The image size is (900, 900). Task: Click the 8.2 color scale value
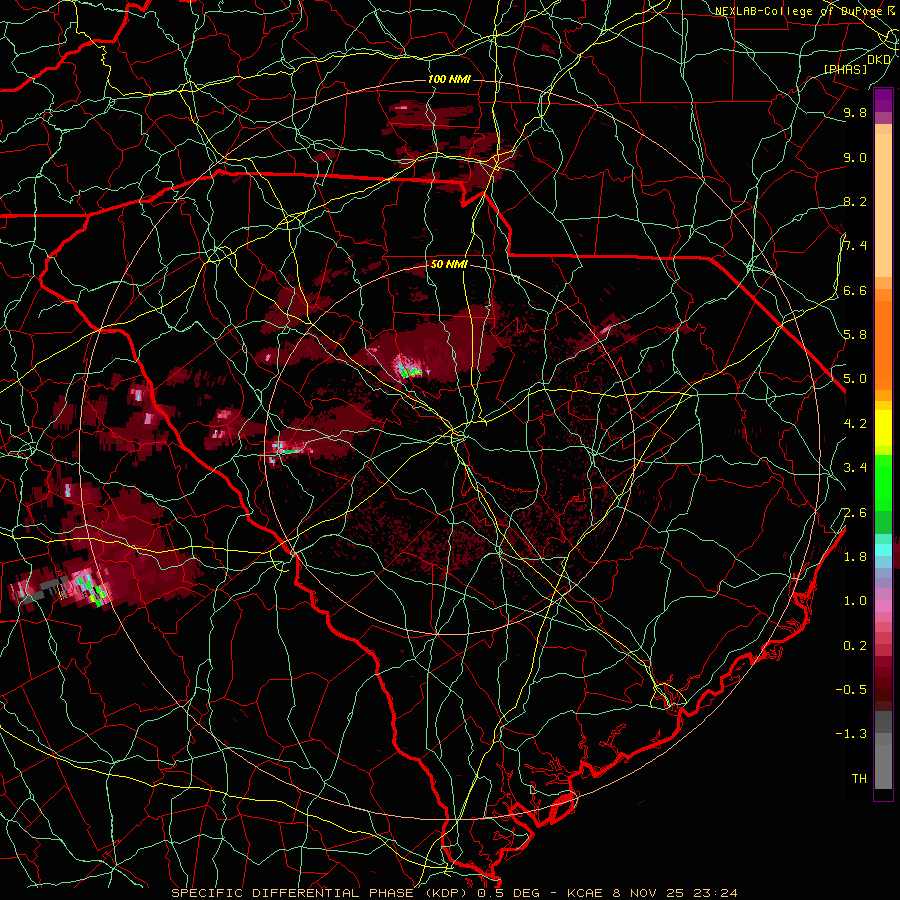(855, 201)
